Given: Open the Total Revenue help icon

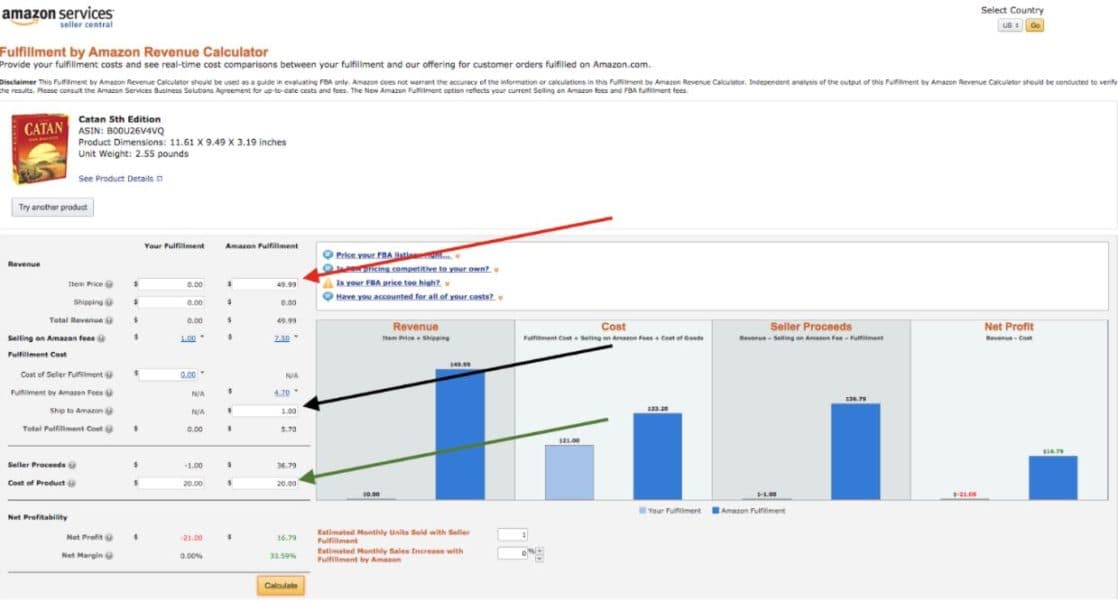Looking at the screenshot, I should 109,320.
